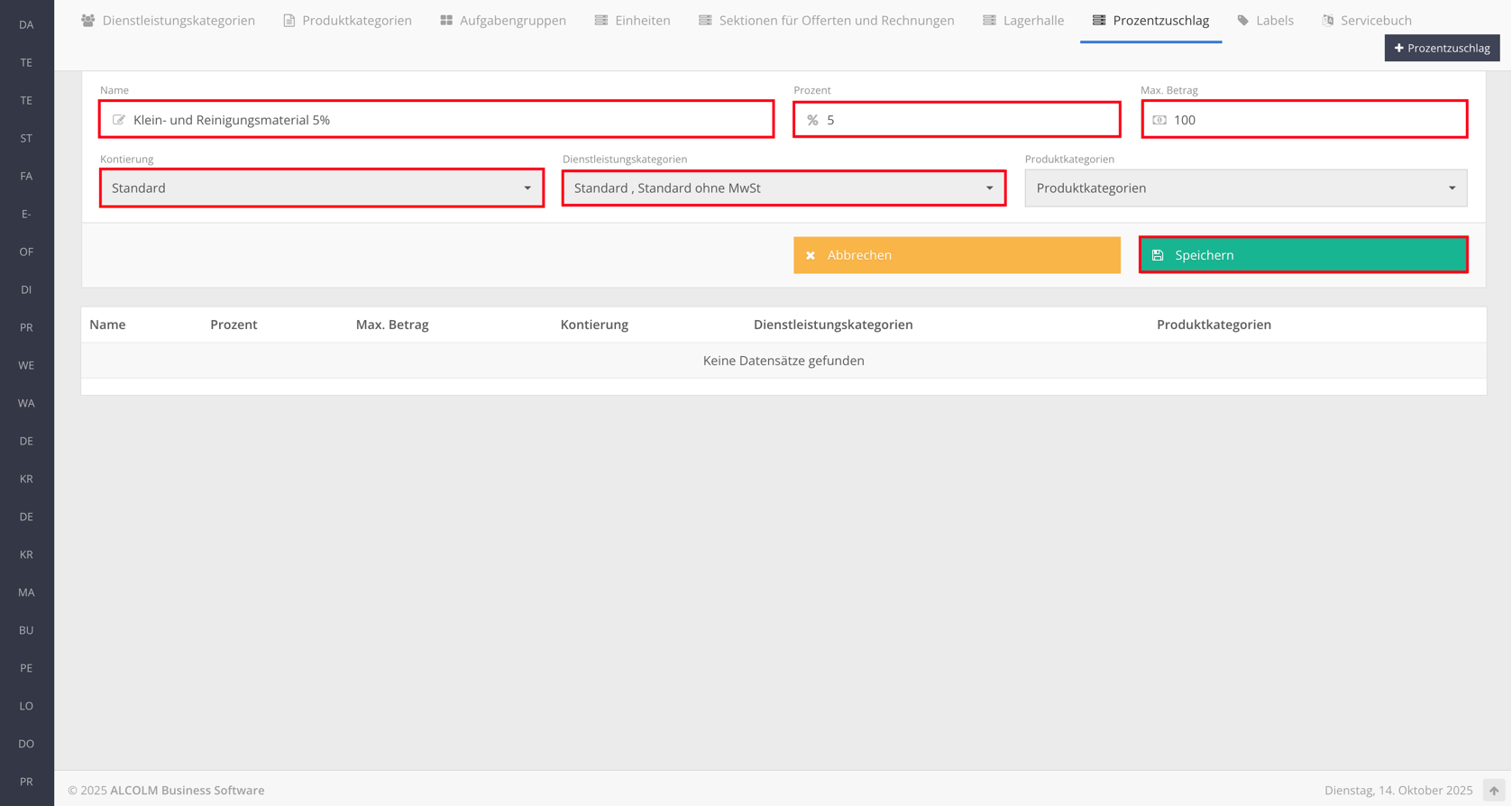Click the scroll-to-top arrow icon

click(x=1494, y=791)
